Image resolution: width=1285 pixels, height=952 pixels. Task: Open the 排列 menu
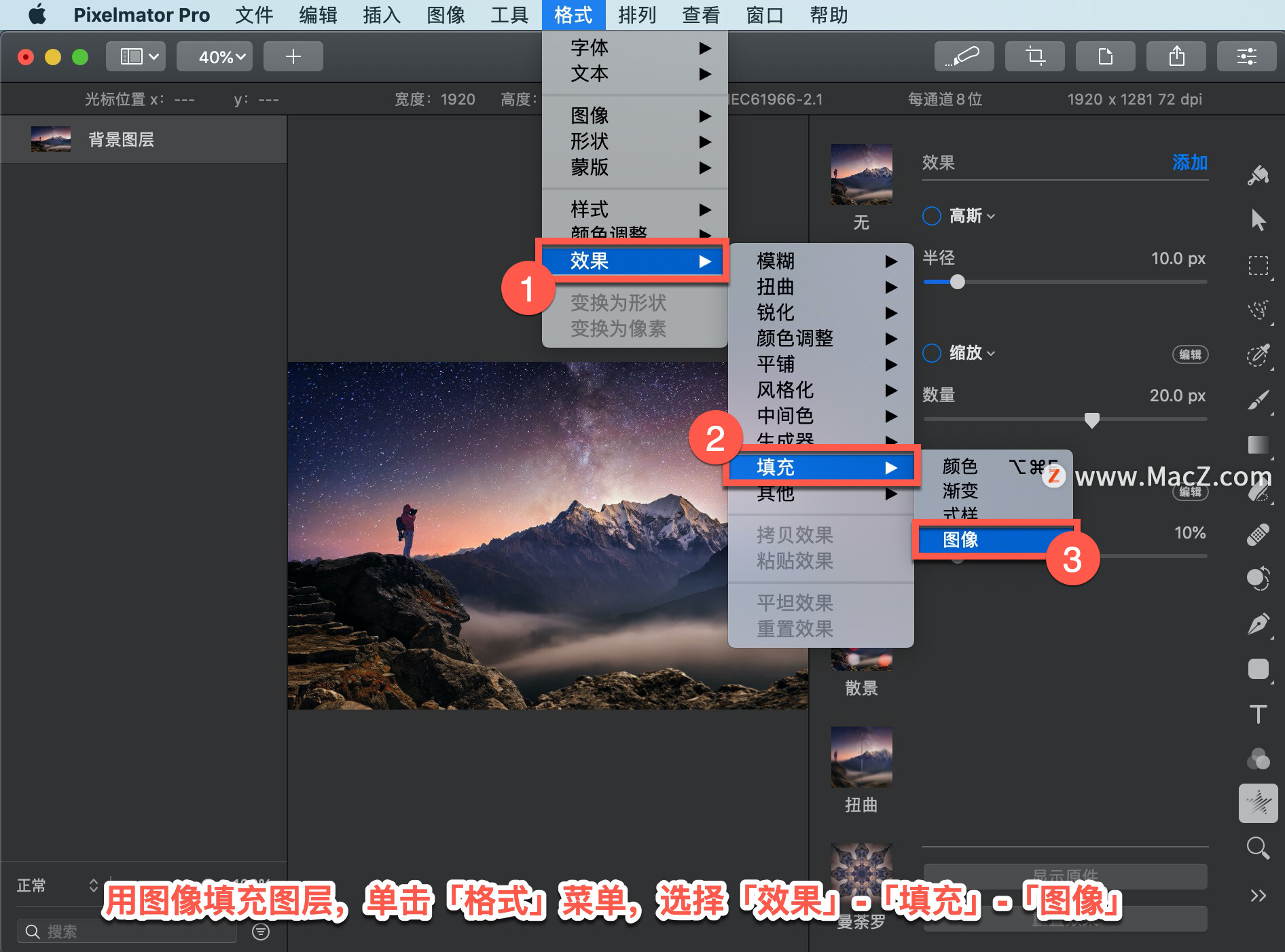637,14
